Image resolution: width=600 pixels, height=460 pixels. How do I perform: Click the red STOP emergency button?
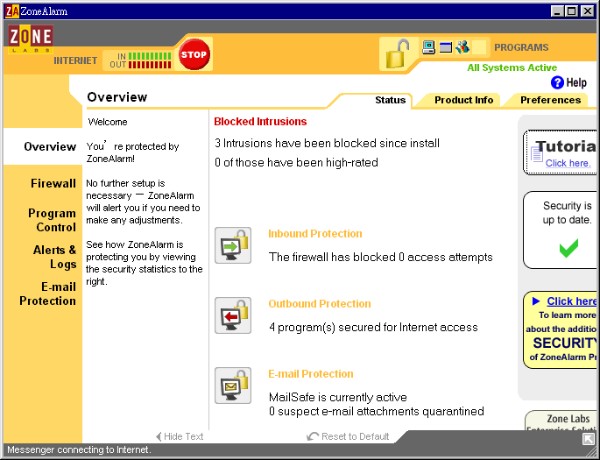point(194,54)
